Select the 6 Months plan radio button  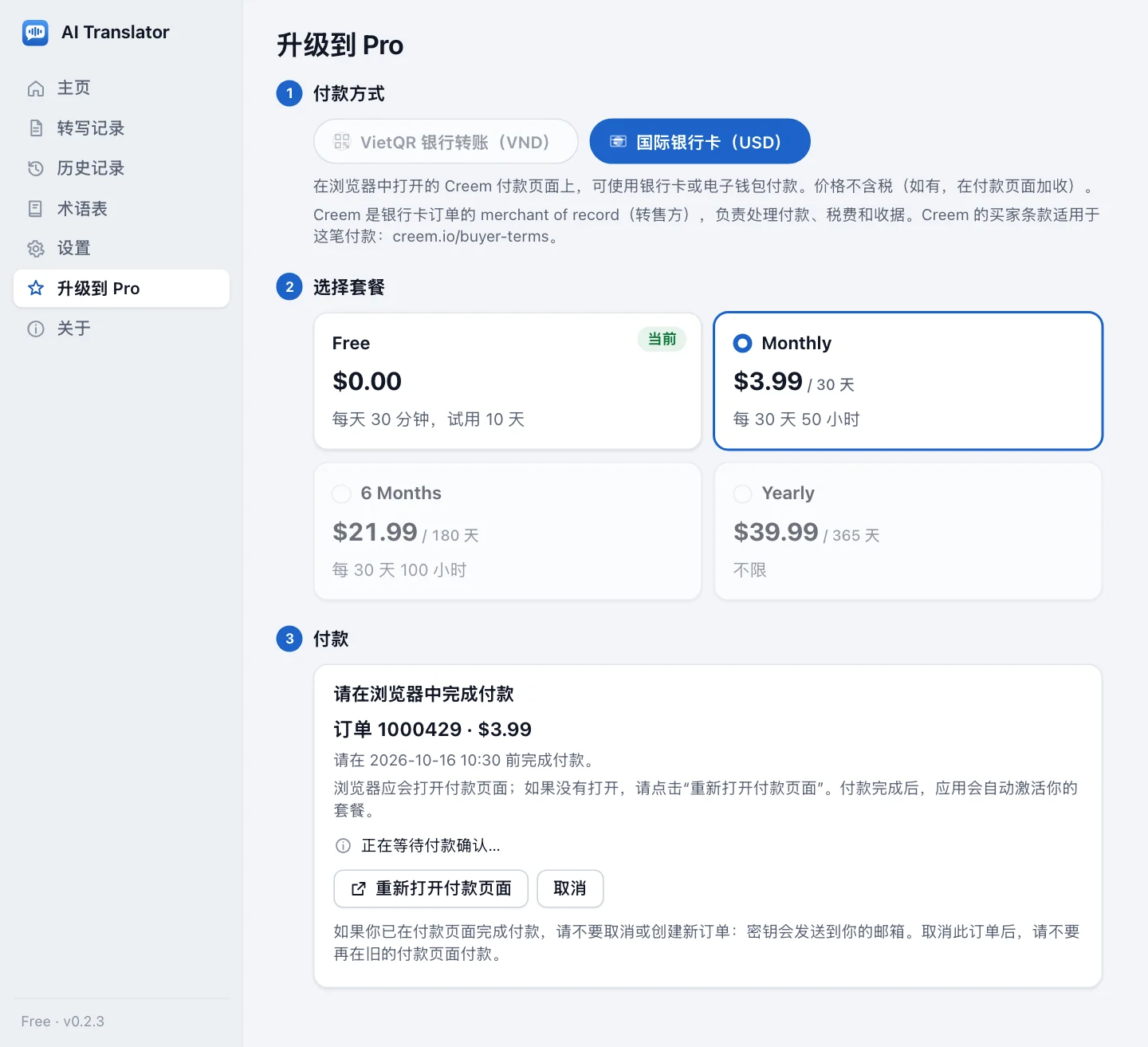[341, 494]
